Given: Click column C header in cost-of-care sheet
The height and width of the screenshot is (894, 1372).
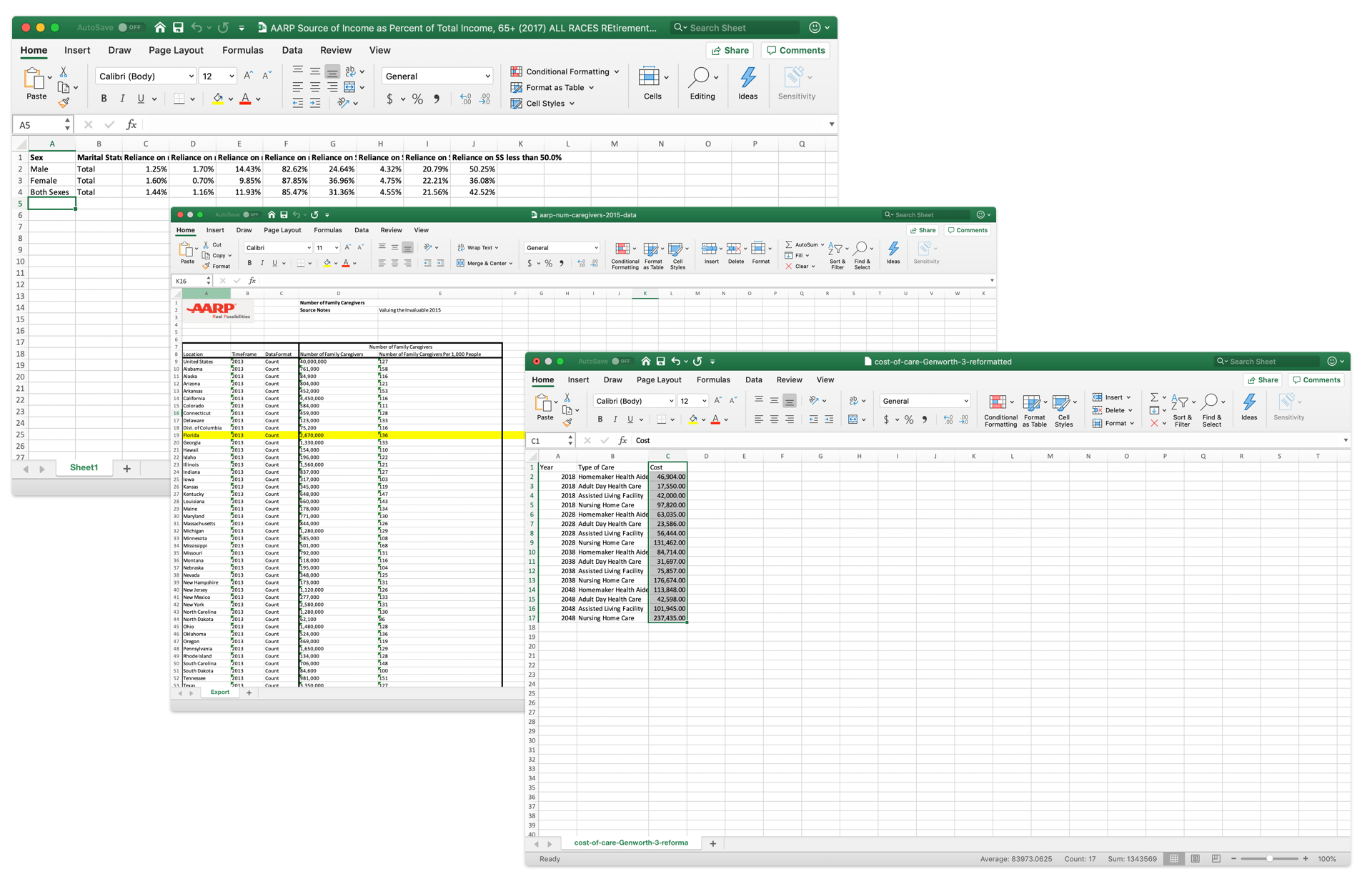Looking at the screenshot, I should 667,456.
